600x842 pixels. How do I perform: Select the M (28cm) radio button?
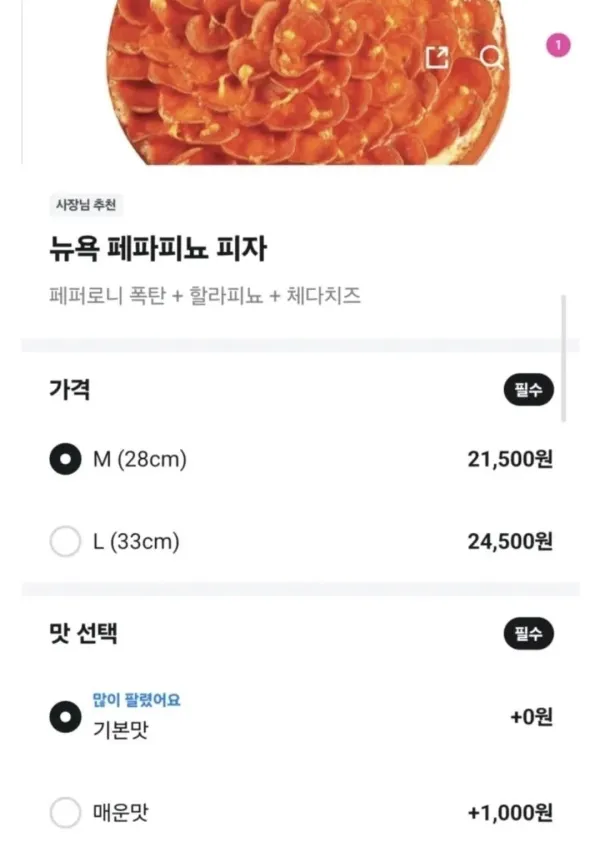pyautogui.click(x=65, y=460)
